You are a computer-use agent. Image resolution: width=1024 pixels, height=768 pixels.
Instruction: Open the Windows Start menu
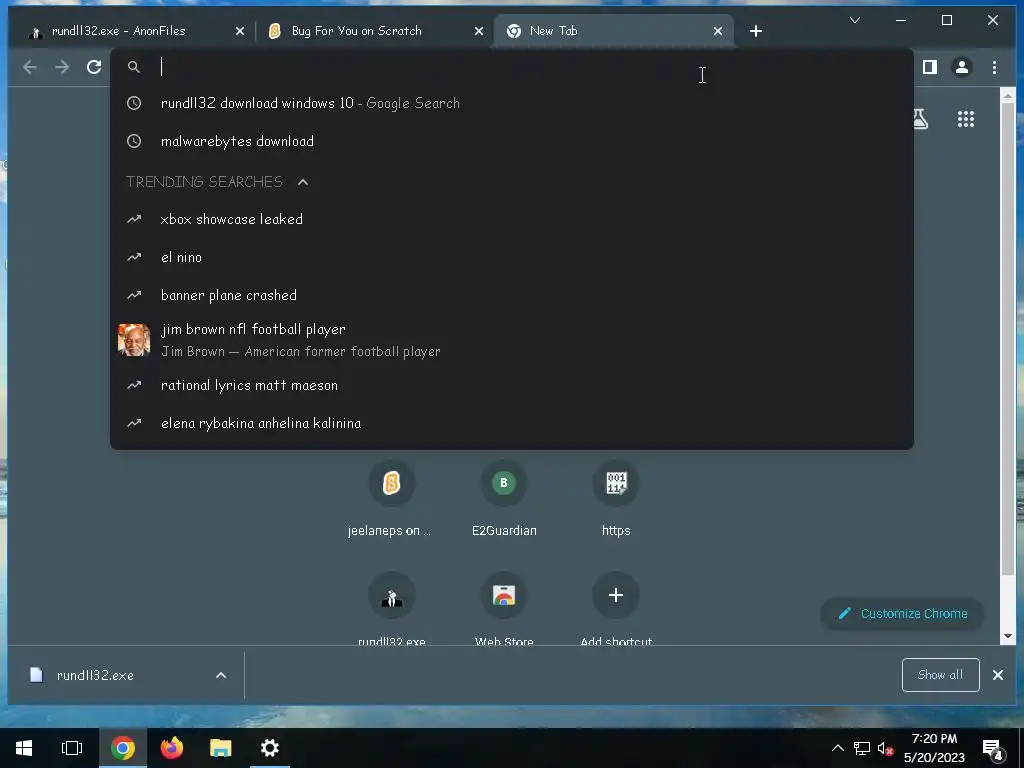coord(24,748)
